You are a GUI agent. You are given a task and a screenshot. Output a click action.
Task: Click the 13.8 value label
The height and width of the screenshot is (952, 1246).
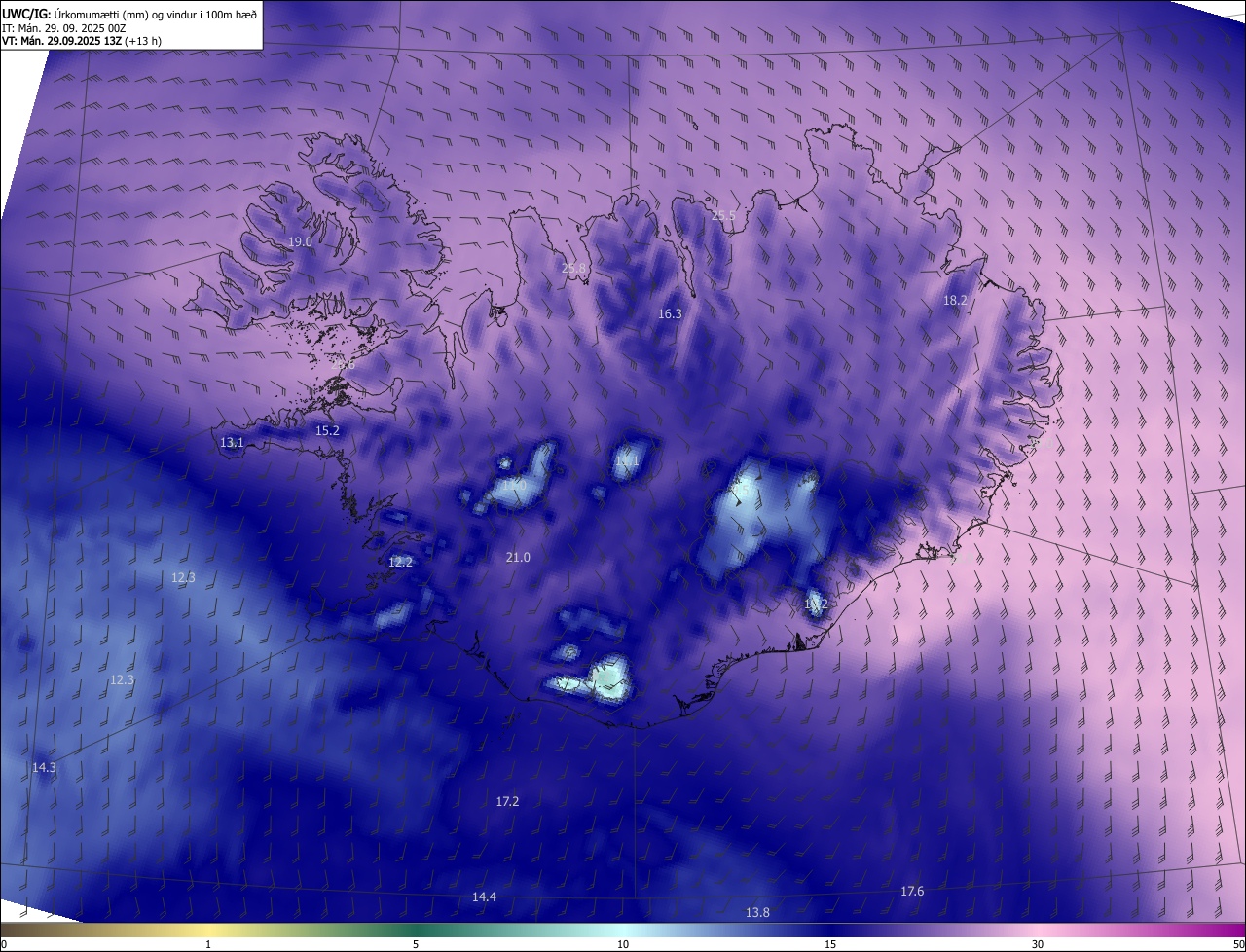coord(757,913)
